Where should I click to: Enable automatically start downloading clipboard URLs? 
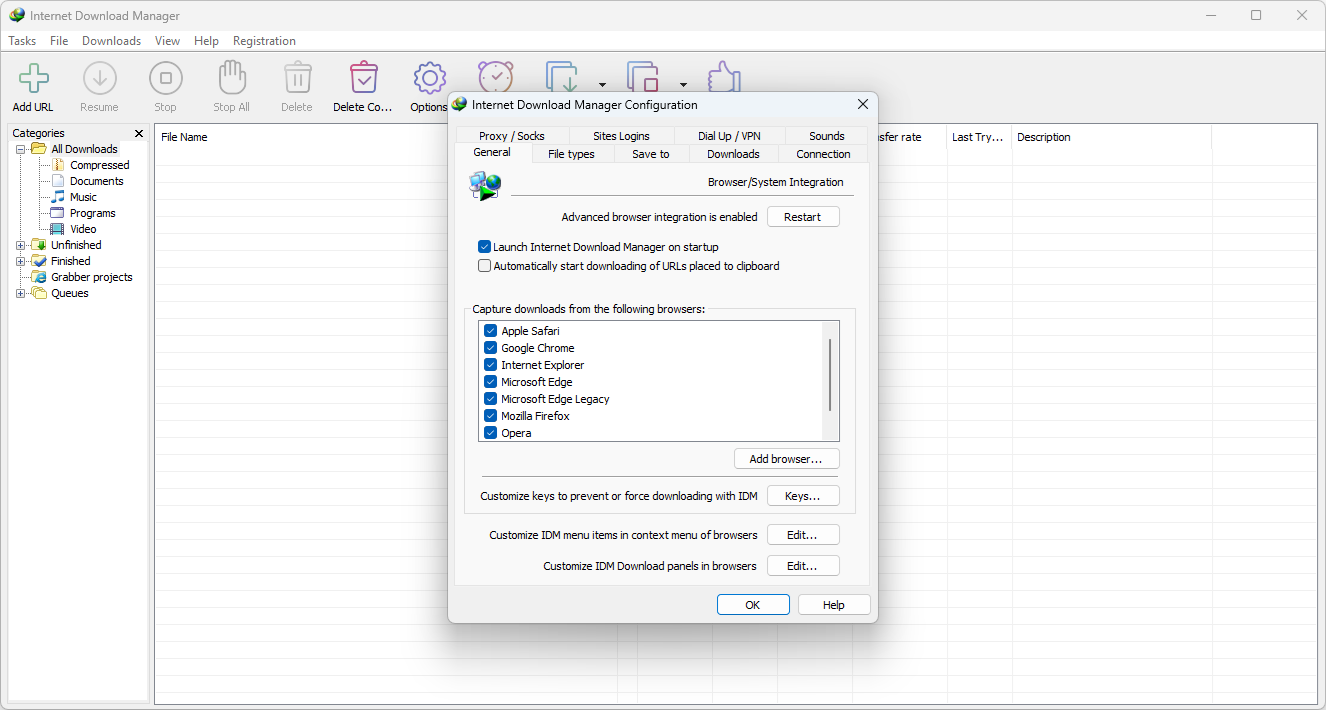click(485, 266)
